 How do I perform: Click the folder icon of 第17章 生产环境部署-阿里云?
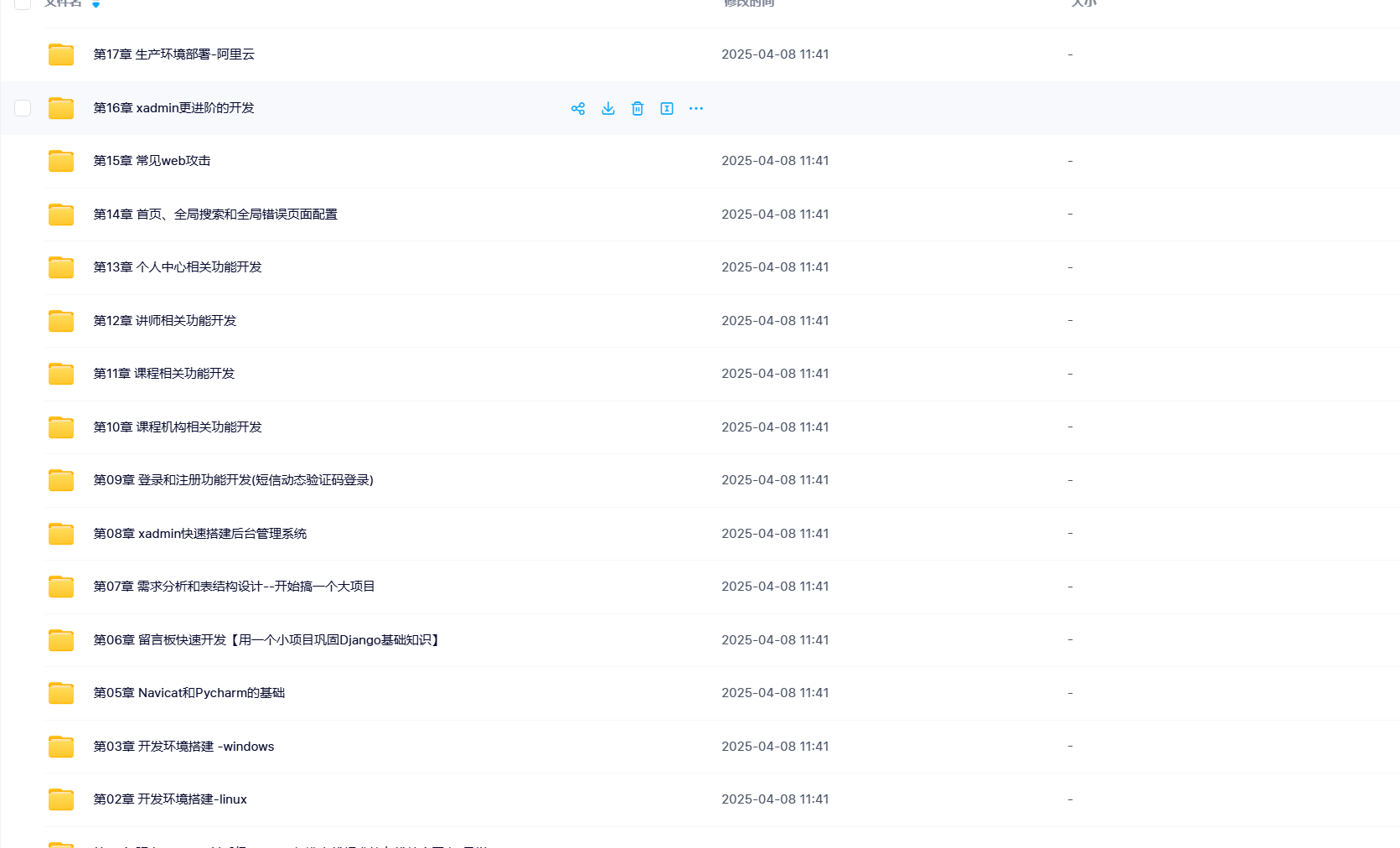tap(61, 54)
